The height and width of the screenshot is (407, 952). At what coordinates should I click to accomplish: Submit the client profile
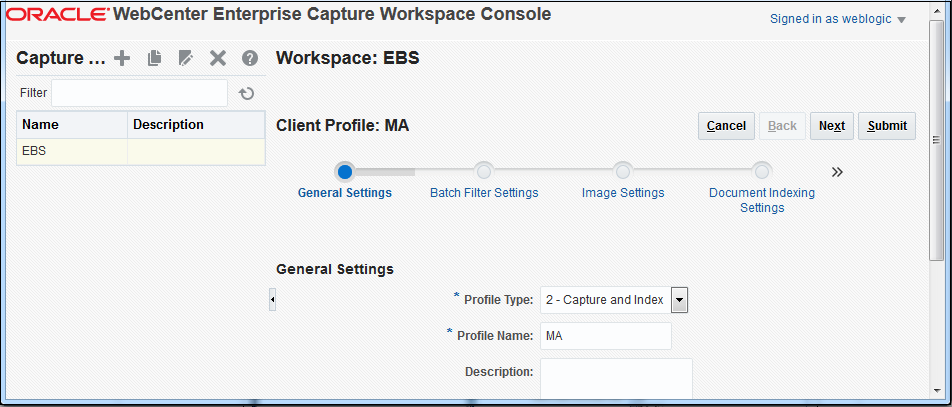click(x=886, y=125)
